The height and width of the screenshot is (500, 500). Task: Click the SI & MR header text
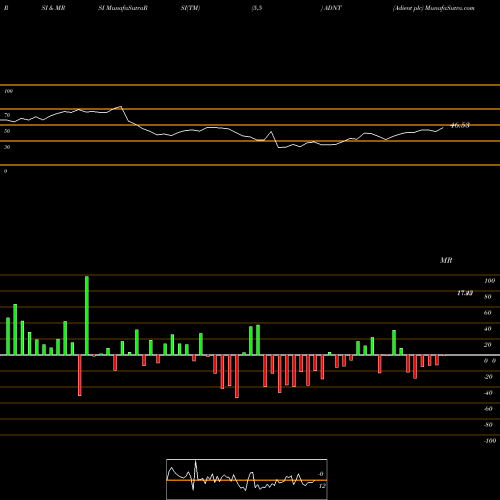coord(53,8)
